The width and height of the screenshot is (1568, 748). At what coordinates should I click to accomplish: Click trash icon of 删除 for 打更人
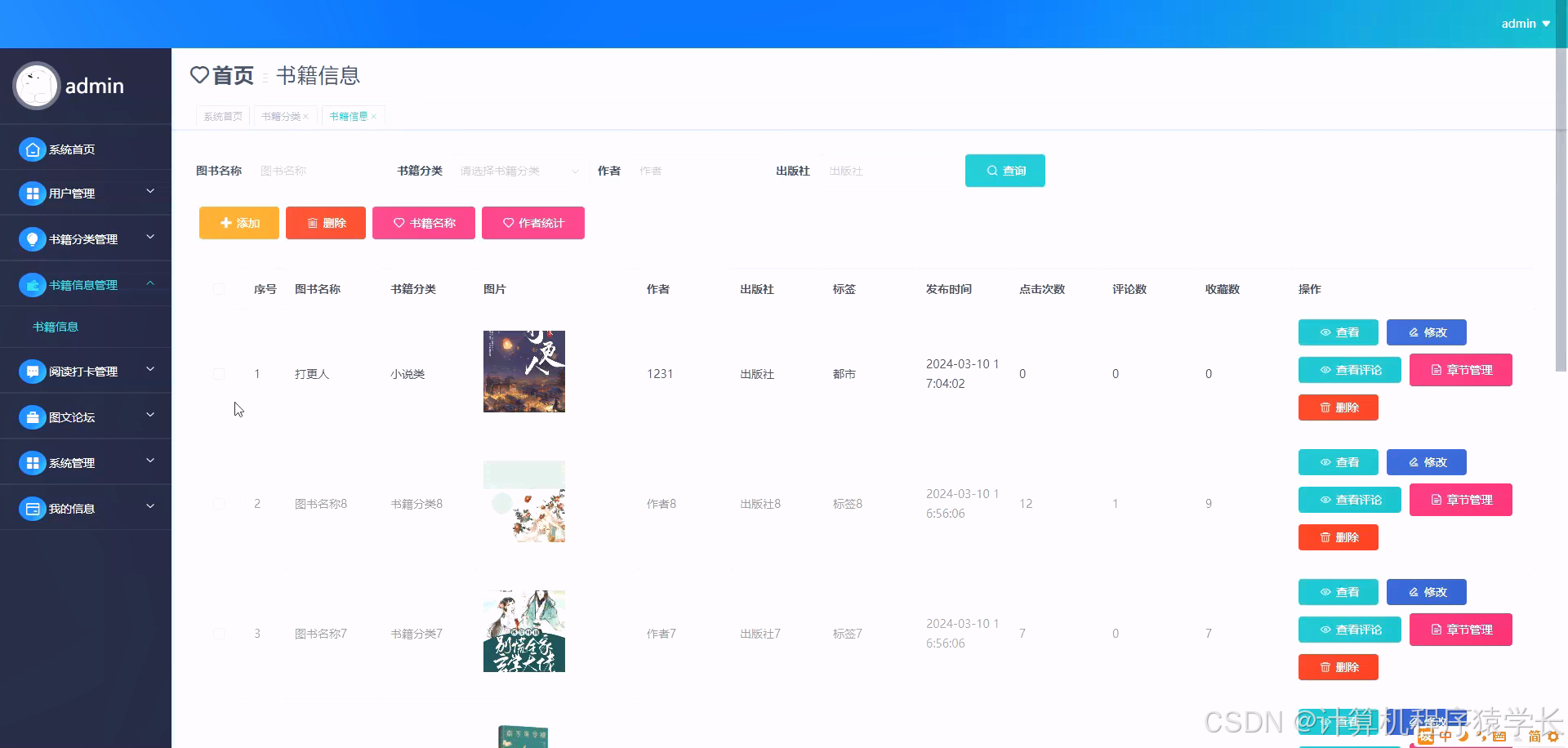pos(1325,407)
